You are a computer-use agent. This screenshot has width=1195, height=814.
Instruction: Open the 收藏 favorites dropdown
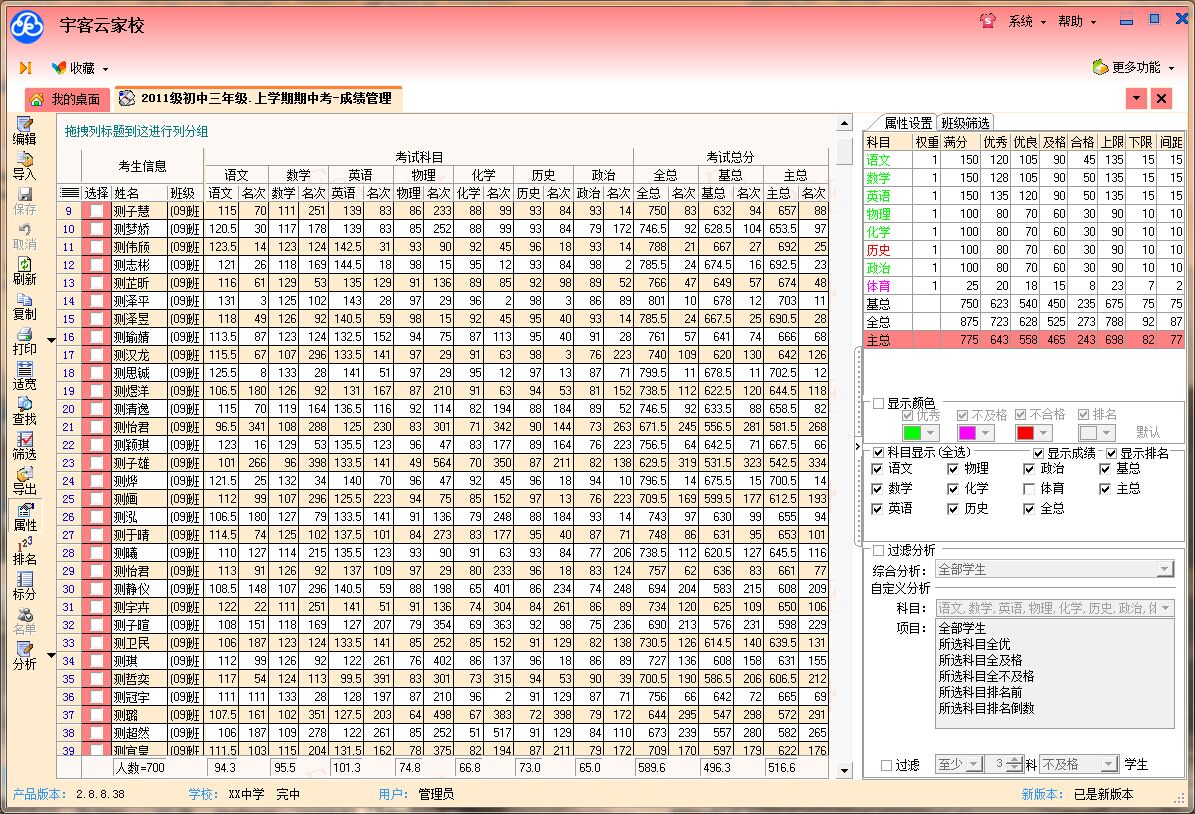click(80, 68)
